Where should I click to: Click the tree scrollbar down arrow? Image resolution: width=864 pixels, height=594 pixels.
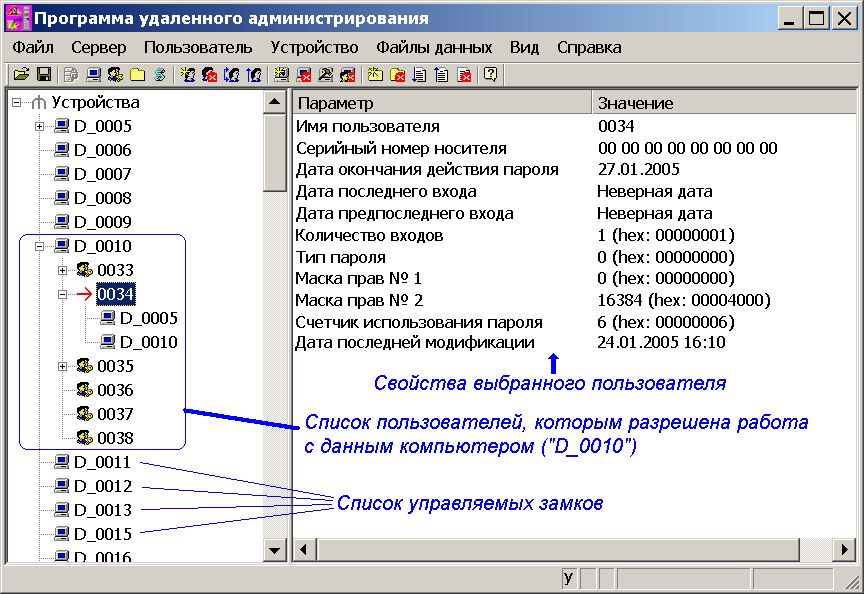(x=274, y=549)
